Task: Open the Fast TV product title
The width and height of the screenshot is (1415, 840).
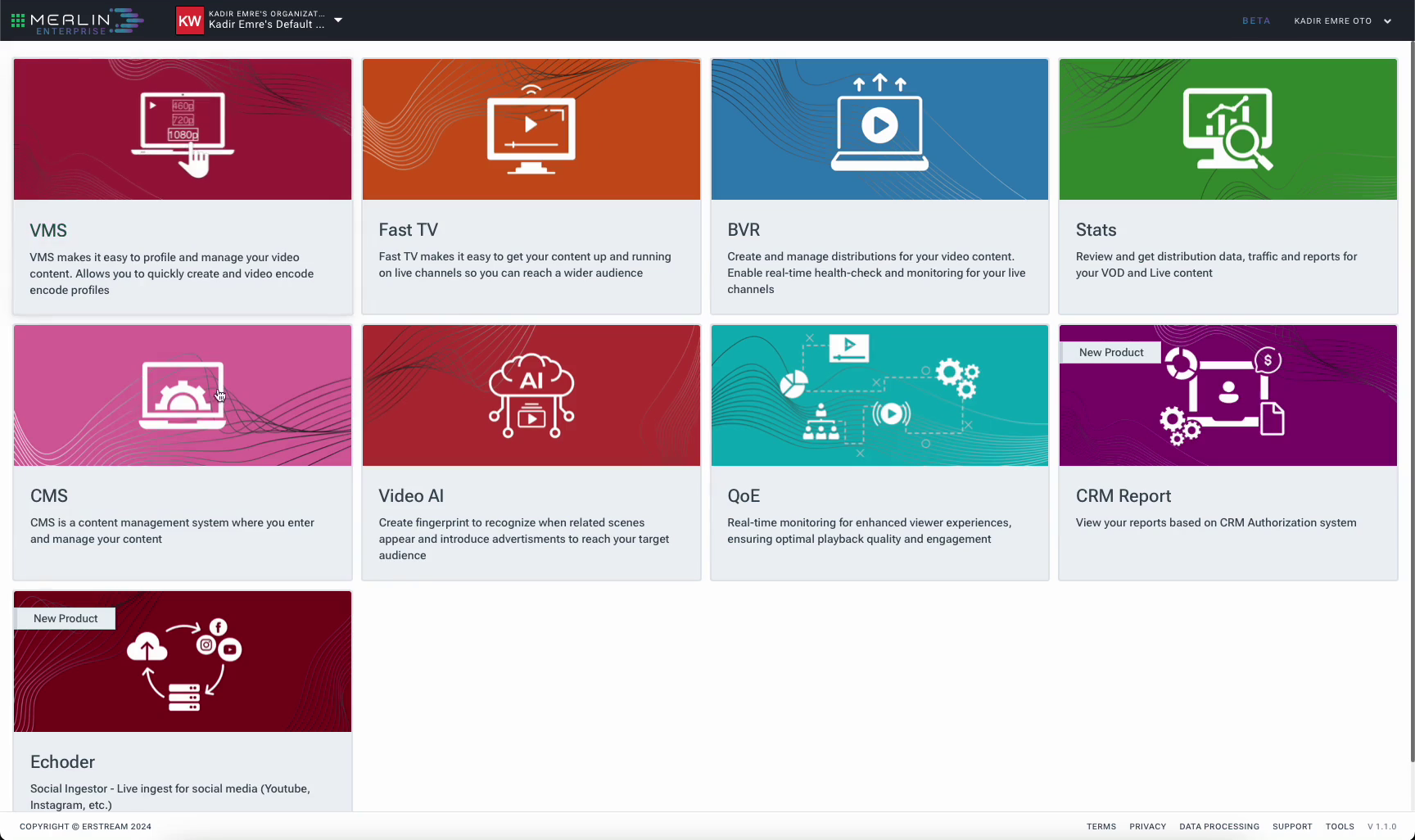Action: coord(408,230)
